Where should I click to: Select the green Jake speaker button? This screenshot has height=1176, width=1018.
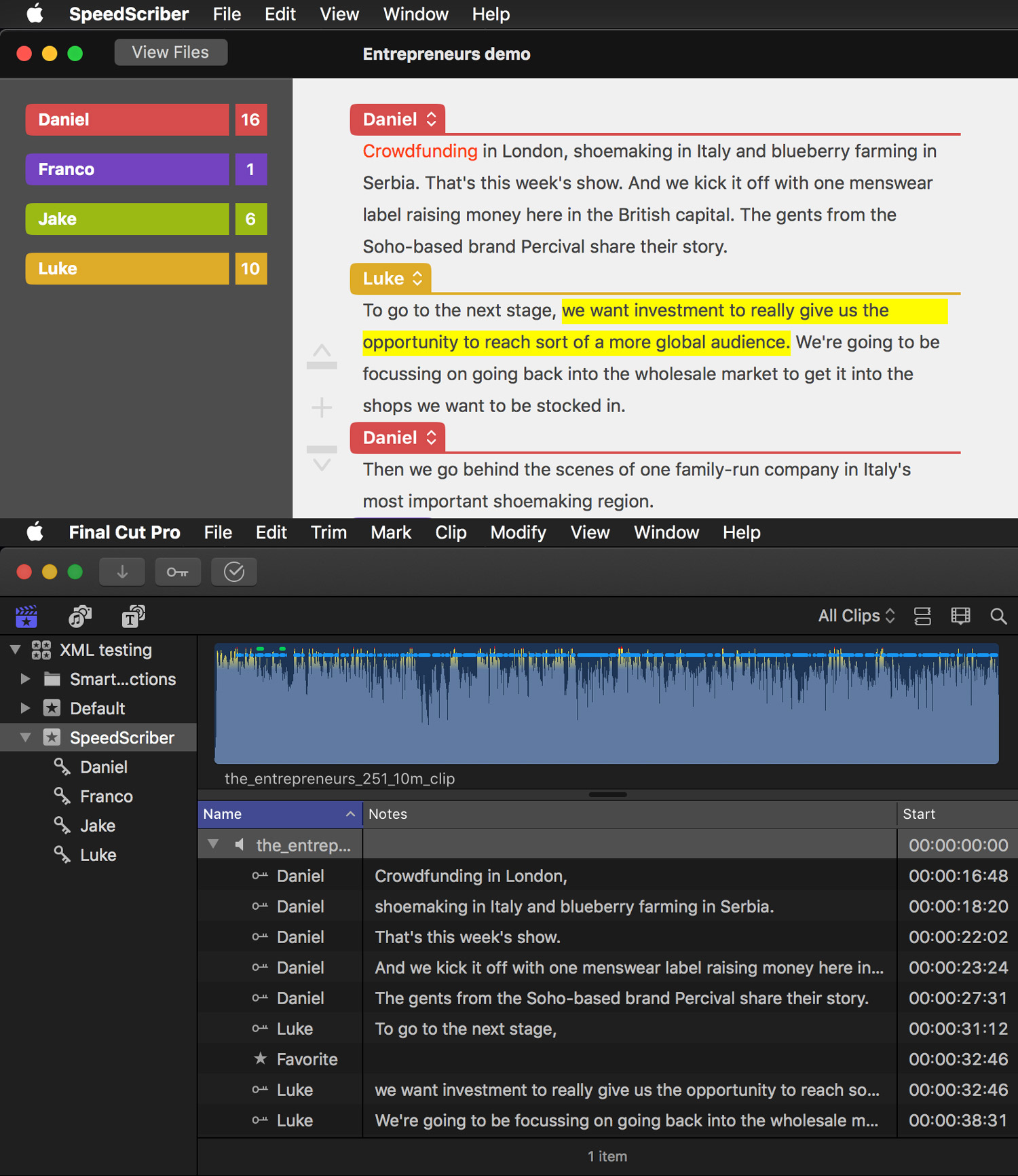point(127,219)
